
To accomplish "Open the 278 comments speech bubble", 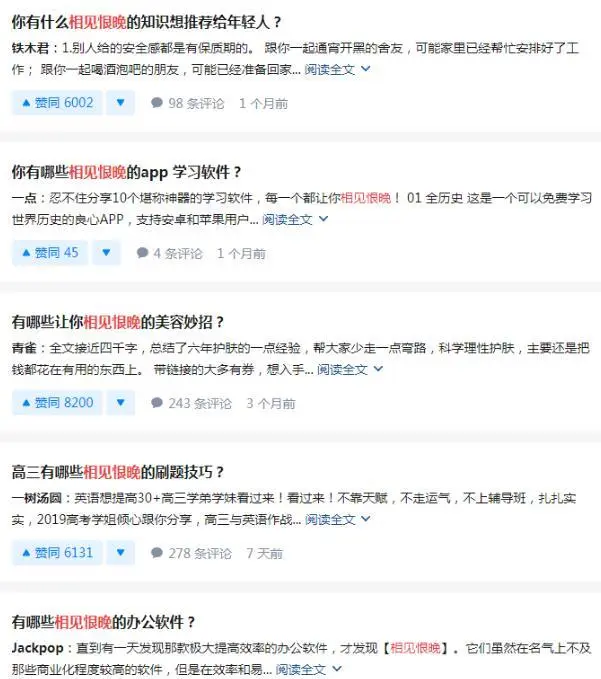I will [191, 553].
